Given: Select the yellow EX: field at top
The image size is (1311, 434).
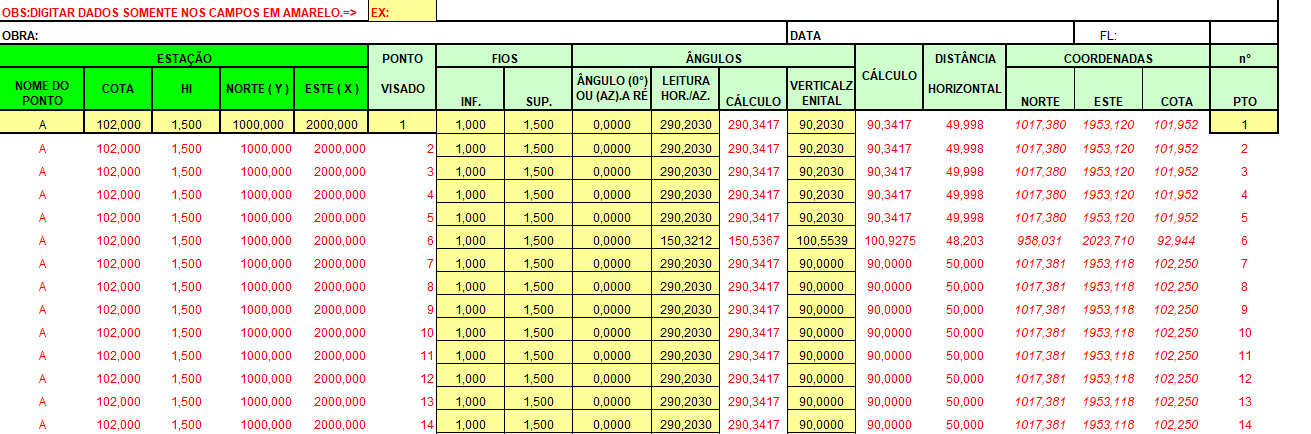Looking at the screenshot, I should pos(402,11).
